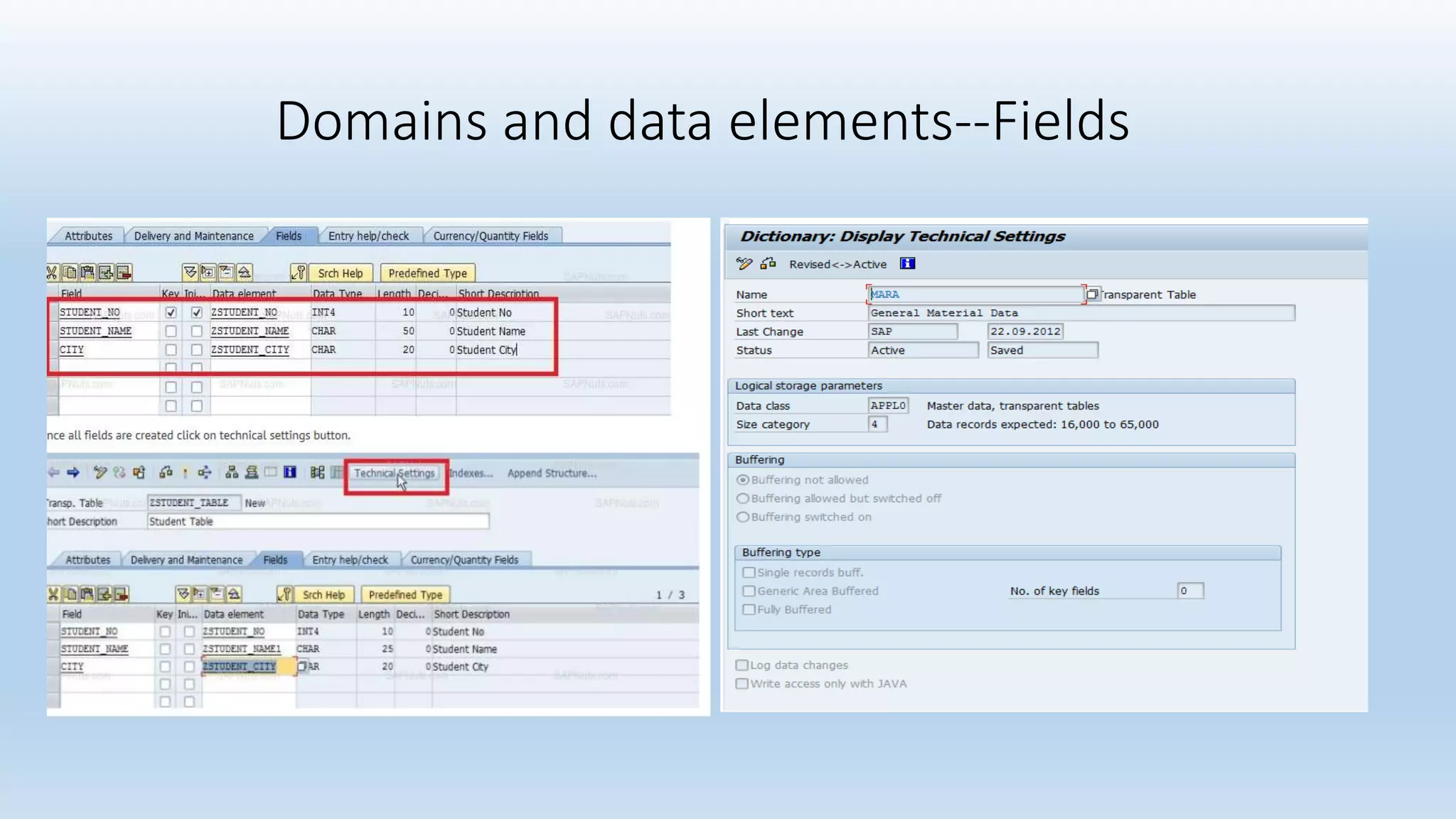Click the Data class field showing APPL0

tap(888, 405)
